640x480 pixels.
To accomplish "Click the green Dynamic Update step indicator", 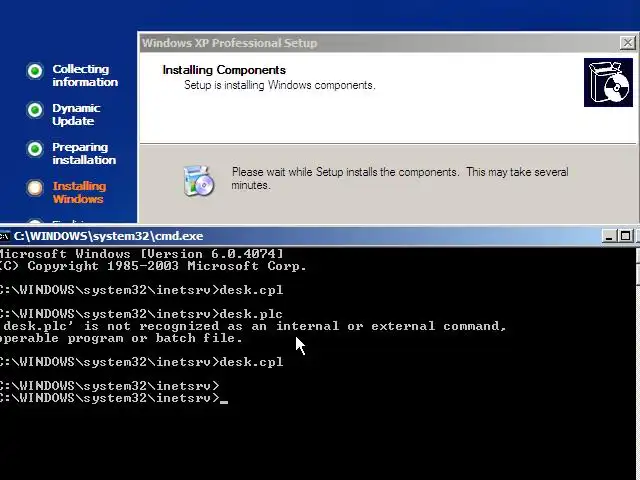I will click(35, 110).
